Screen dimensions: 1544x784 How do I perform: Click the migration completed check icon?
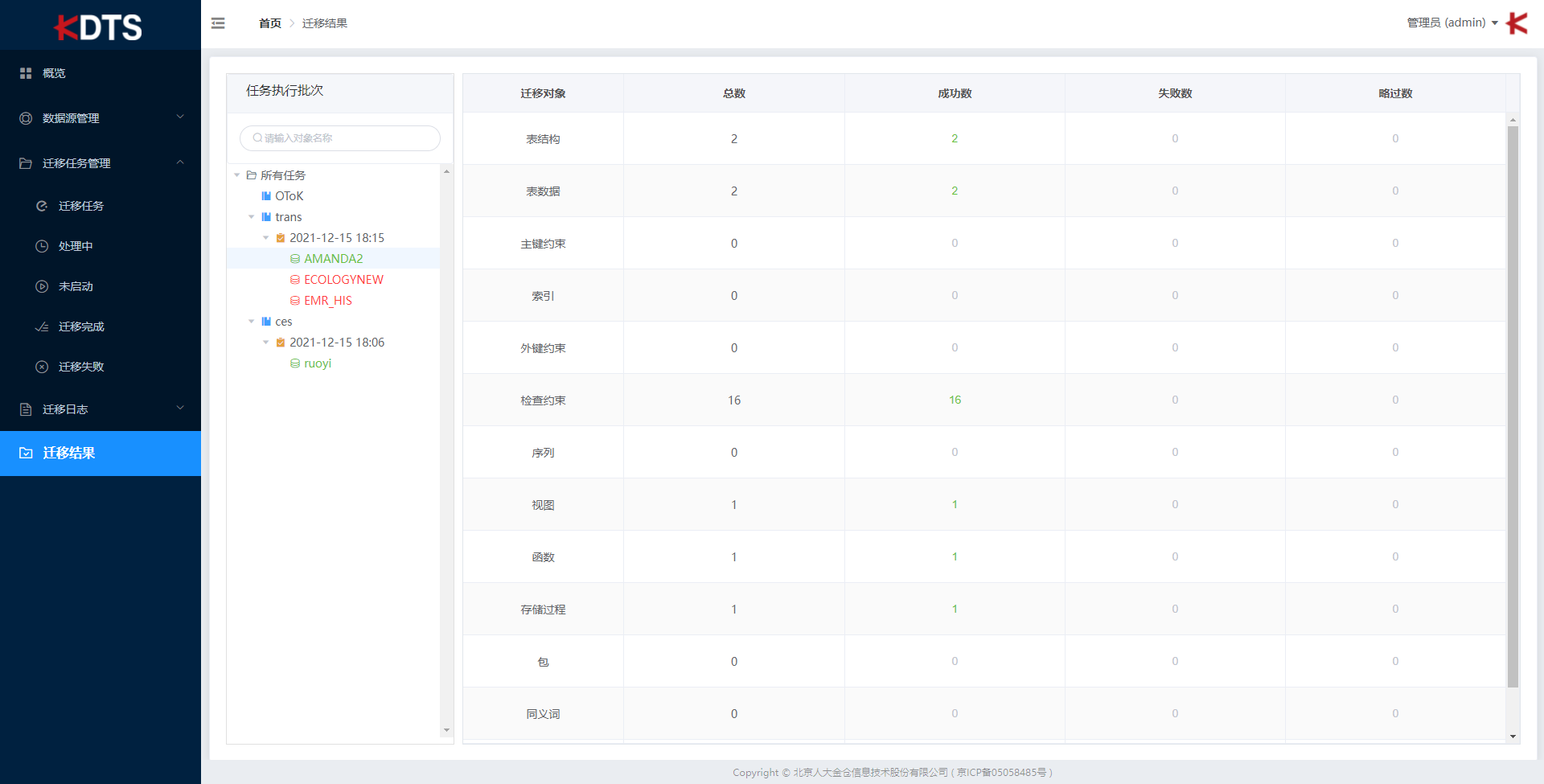pos(42,326)
